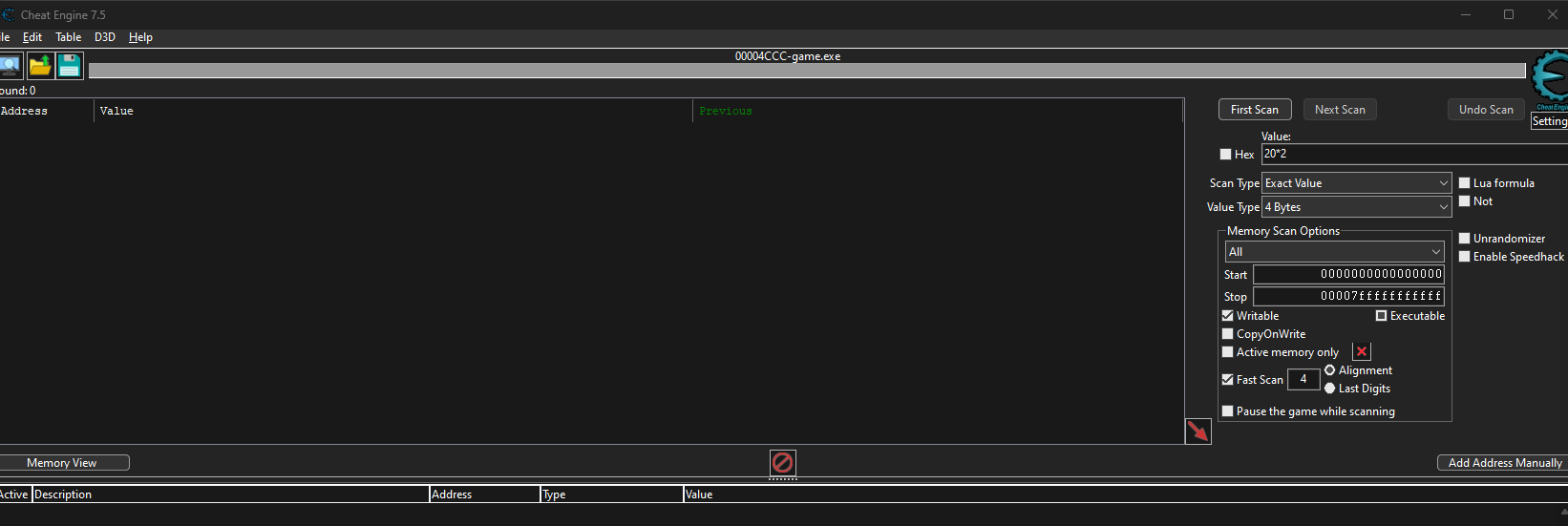Click the Value input field containing 20*2
Screen dimensions: 1568x526
[1414, 154]
